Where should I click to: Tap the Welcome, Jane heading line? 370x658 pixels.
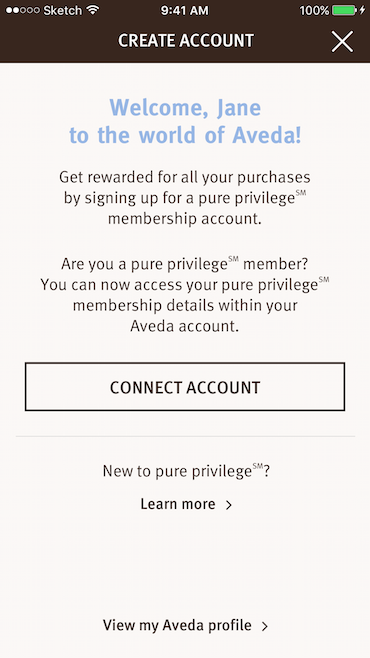[x=185, y=108]
